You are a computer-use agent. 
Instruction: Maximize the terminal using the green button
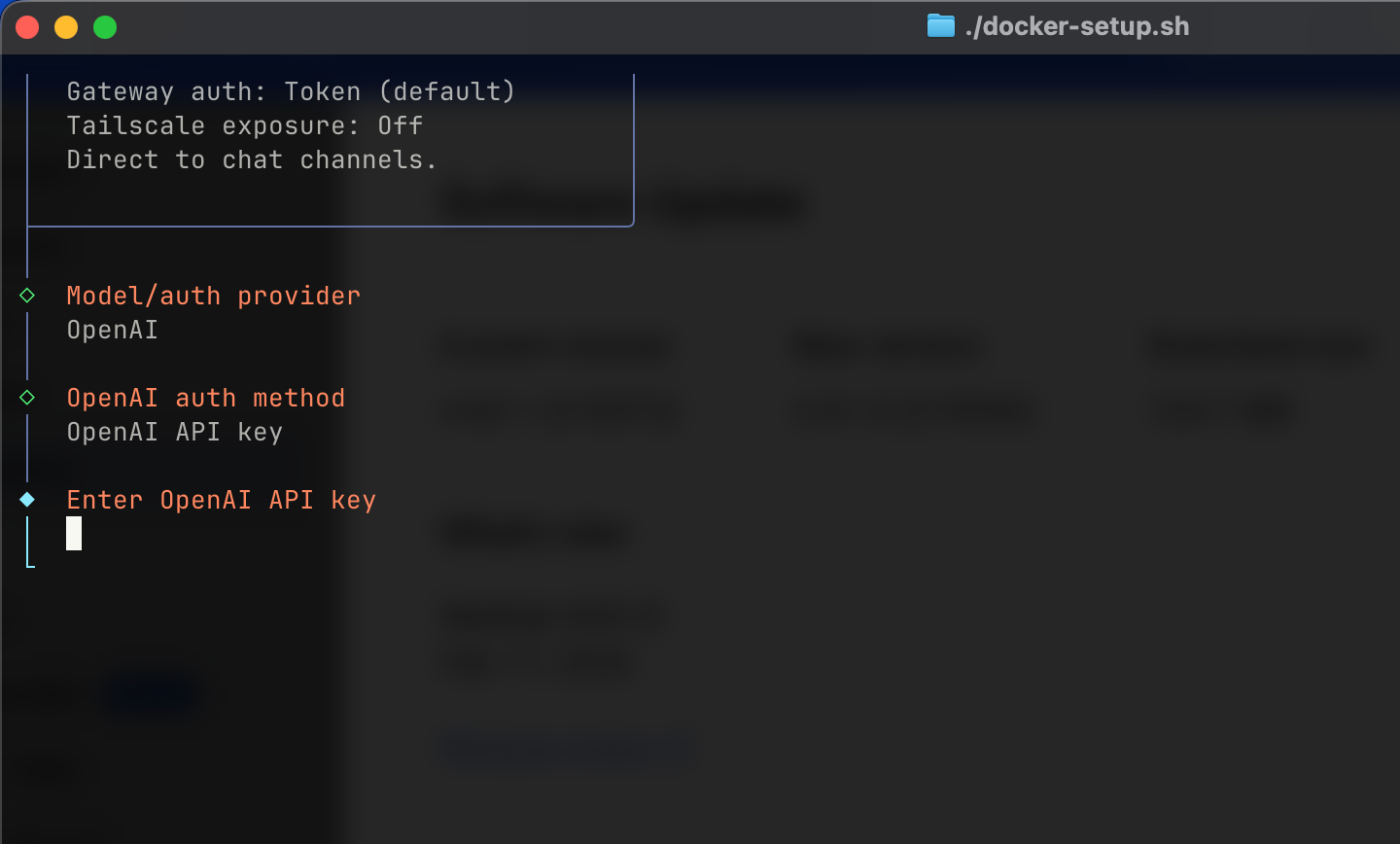pos(105,27)
